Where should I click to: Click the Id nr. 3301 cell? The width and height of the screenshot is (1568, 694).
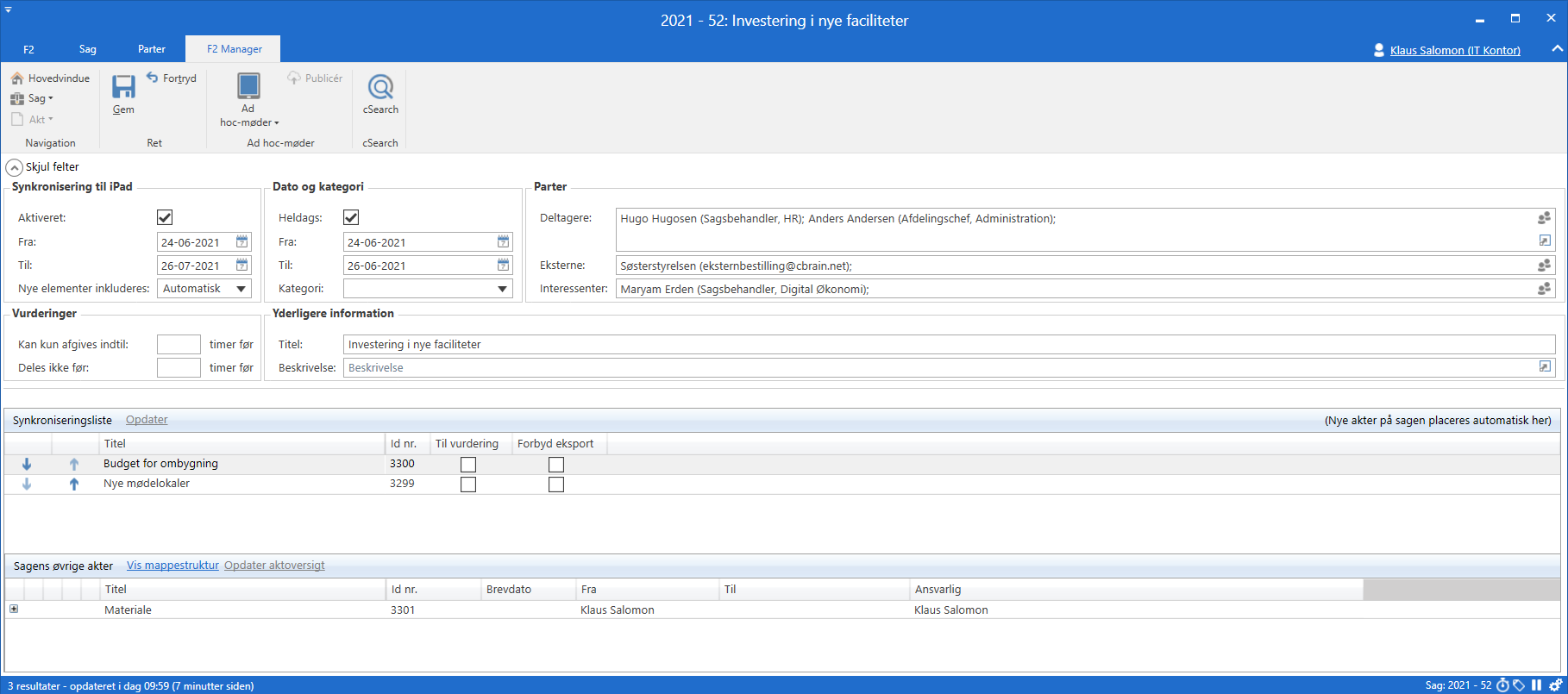click(403, 610)
